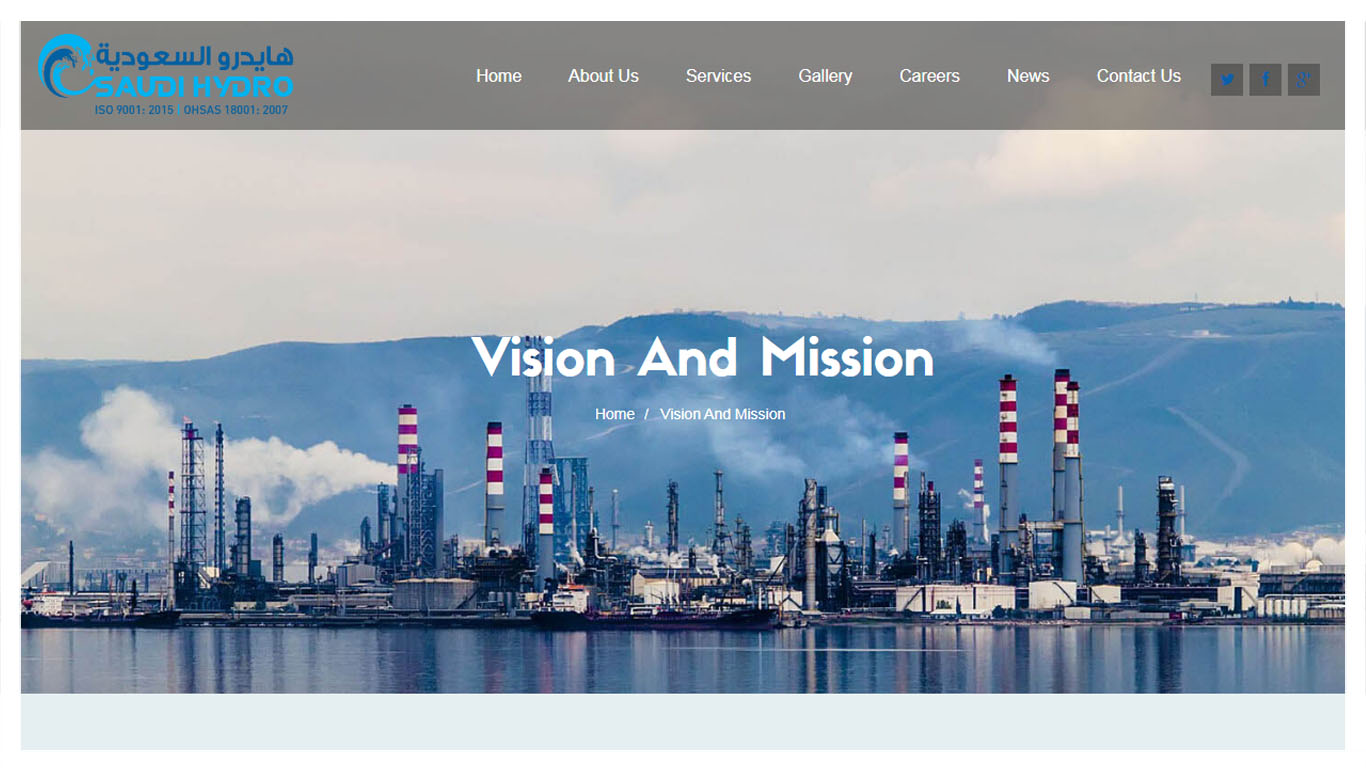Viewport: 1366px width, 768px height.
Task: Click the Saudi Hydro logo
Action: 165,70
